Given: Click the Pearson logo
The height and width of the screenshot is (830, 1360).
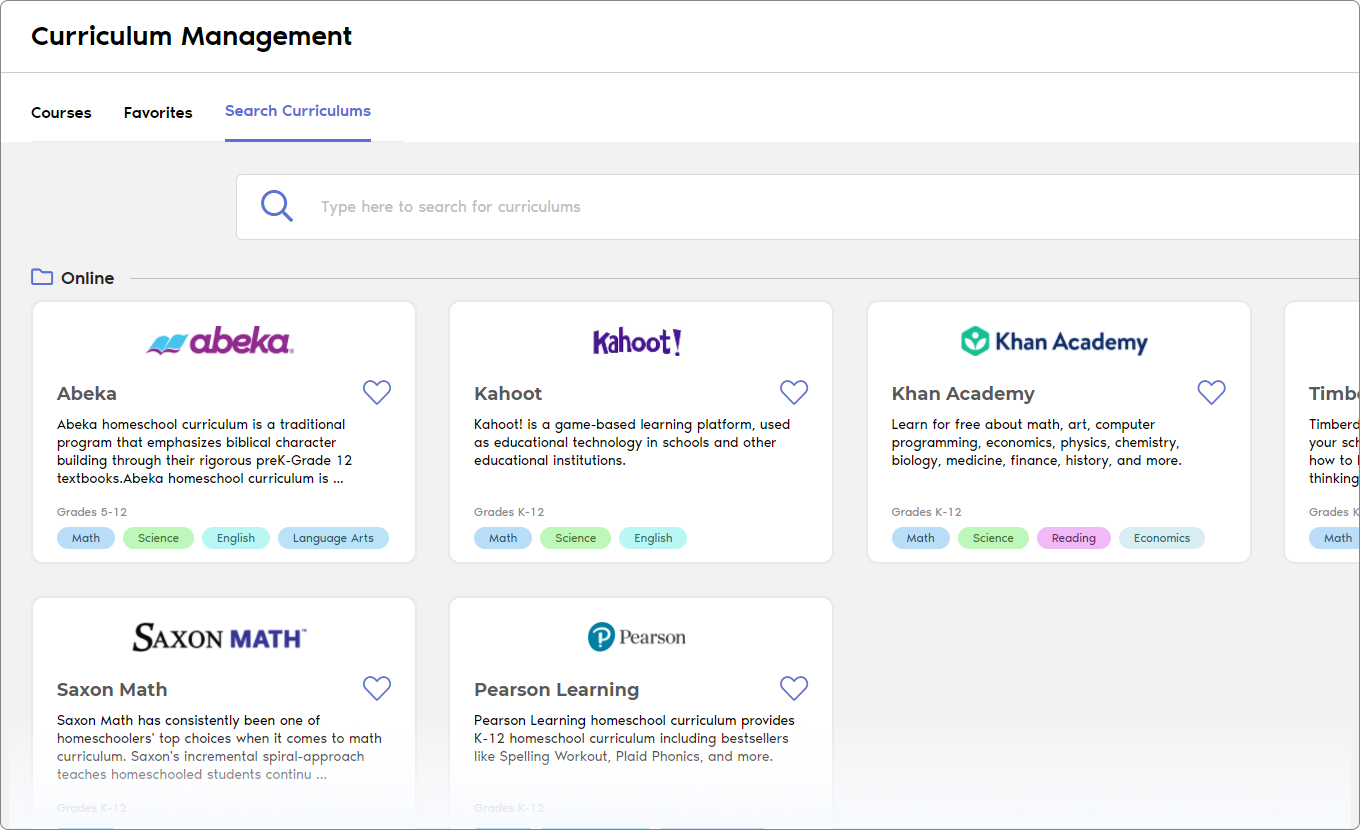Looking at the screenshot, I should click(x=637, y=637).
